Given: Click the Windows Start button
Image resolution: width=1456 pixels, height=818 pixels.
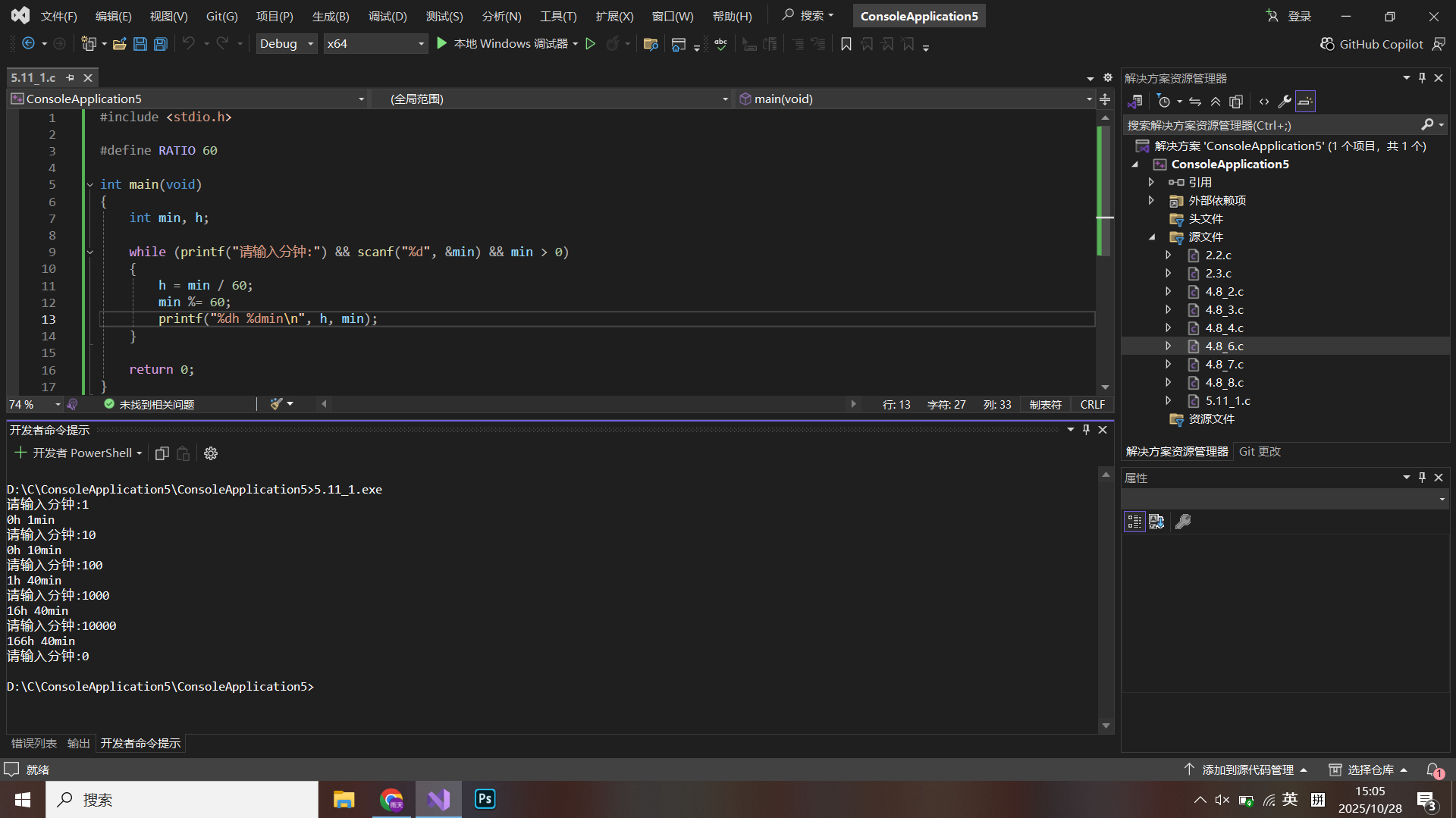Looking at the screenshot, I should click(23, 800).
